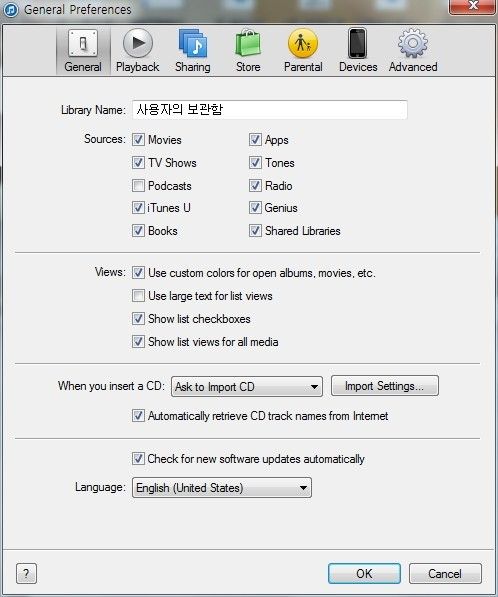498x597 pixels.
Task: Open the Playback preferences tab
Action: [137, 50]
